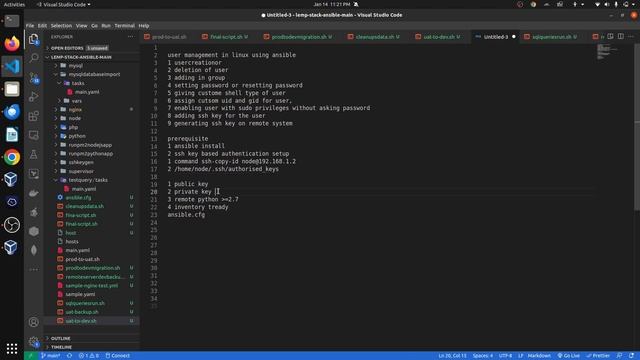This screenshot has width=640, height=360.
Task: Click the main branch in status bar
Action: [50, 356]
